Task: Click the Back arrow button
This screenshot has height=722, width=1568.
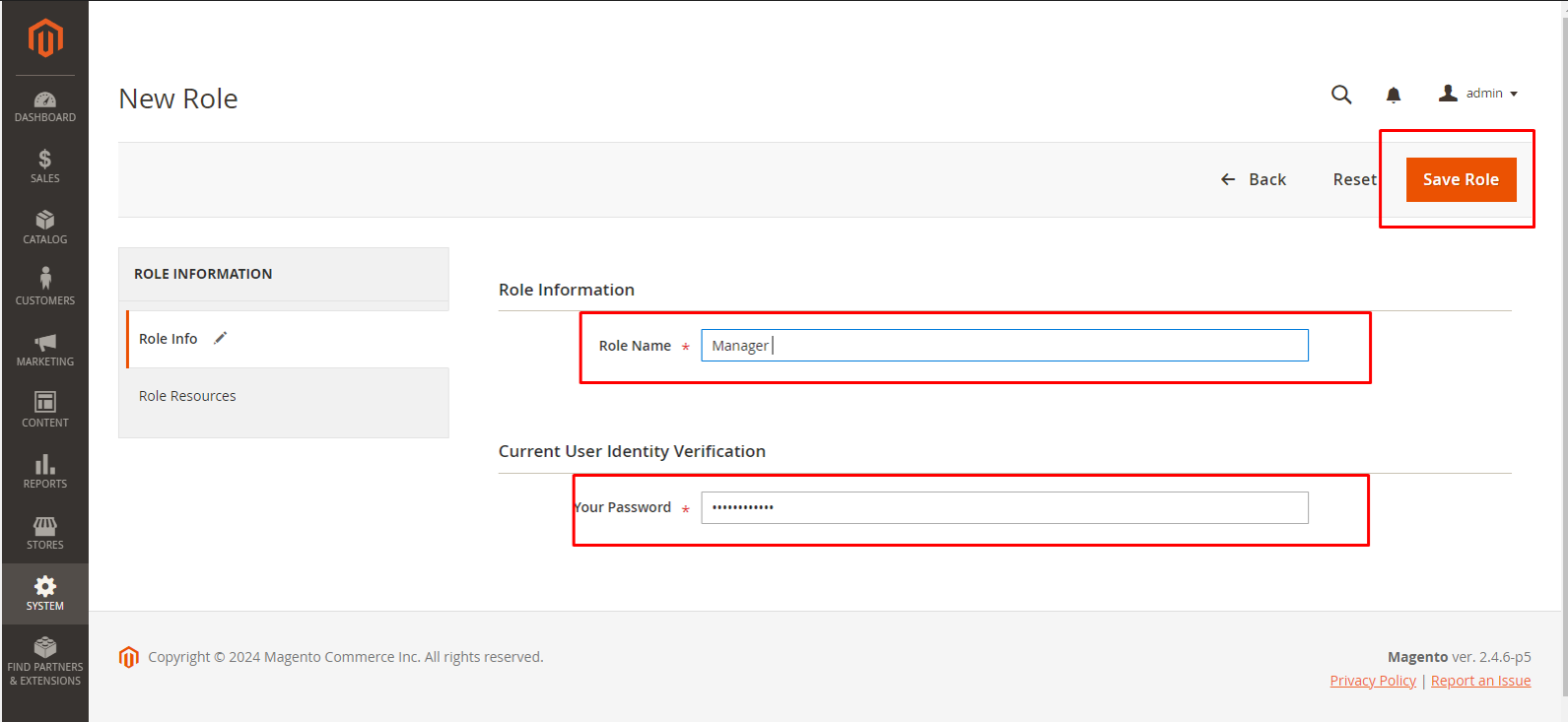Action: click(1254, 179)
